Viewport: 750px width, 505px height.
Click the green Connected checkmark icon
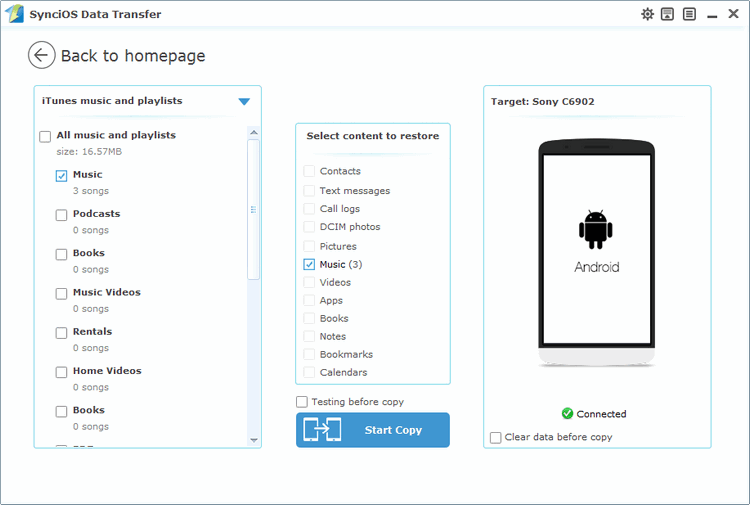[x=567, y=413]
